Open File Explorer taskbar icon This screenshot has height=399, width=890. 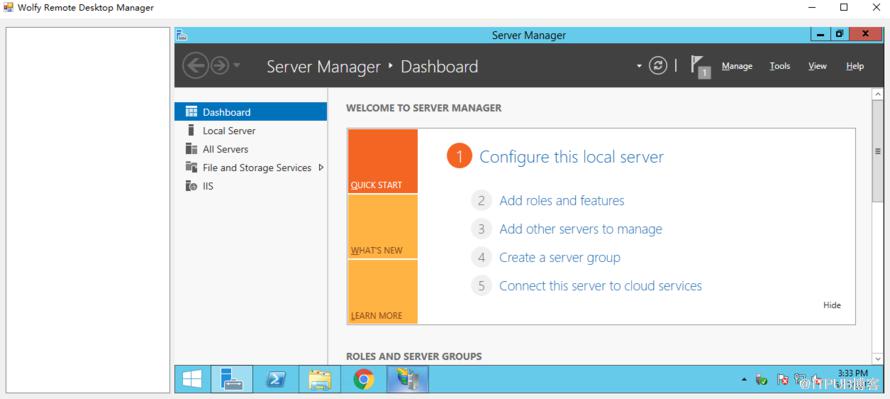320,379
